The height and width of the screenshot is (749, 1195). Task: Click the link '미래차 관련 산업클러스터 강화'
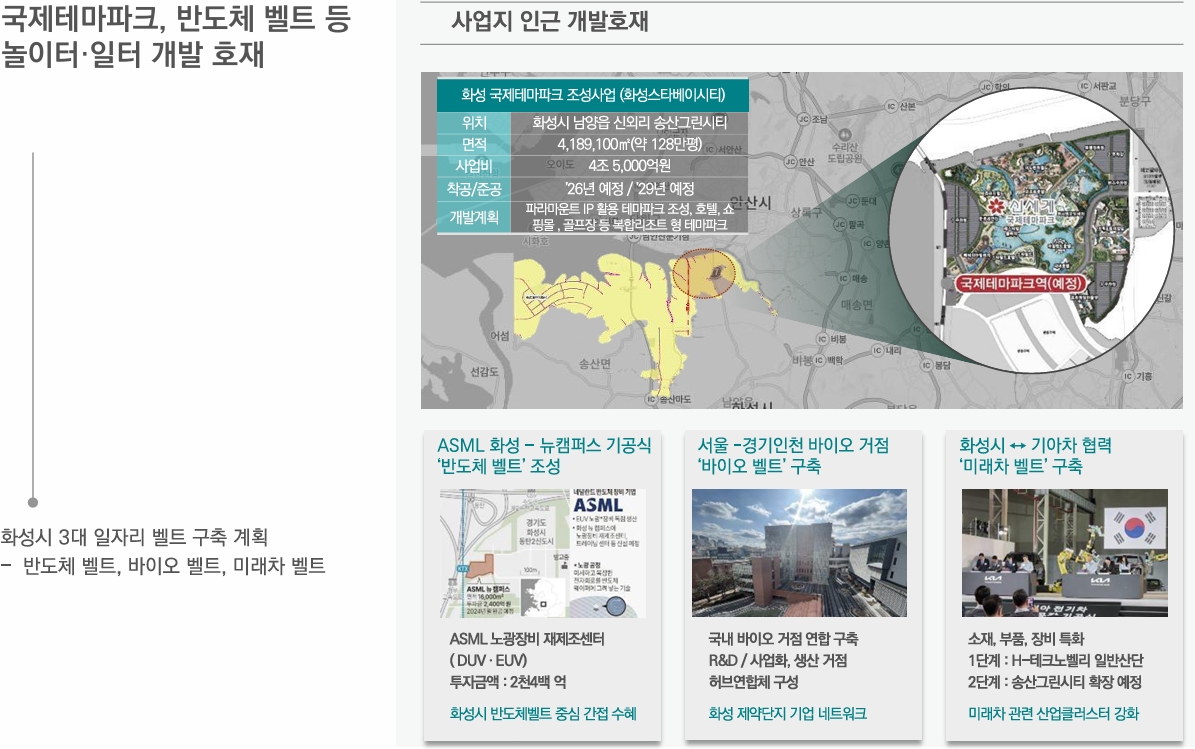point(1053,713)
